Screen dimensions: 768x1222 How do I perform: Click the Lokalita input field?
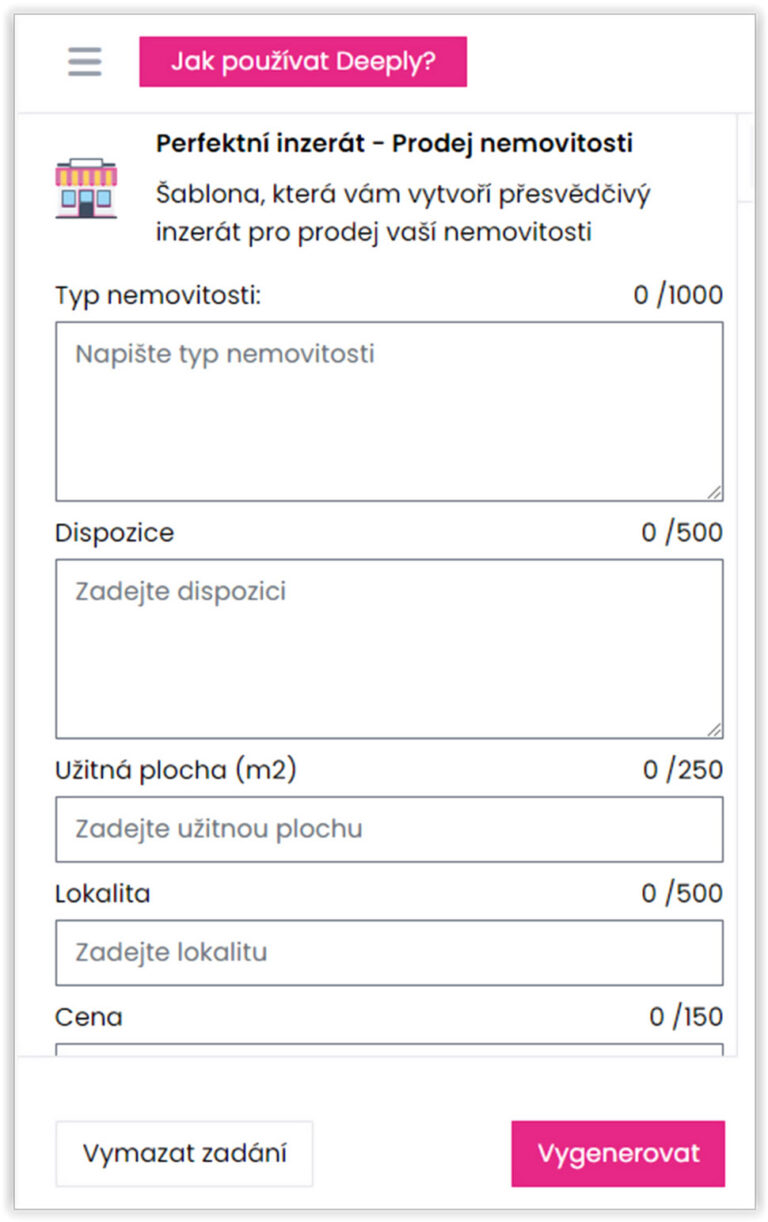[389, 952]
